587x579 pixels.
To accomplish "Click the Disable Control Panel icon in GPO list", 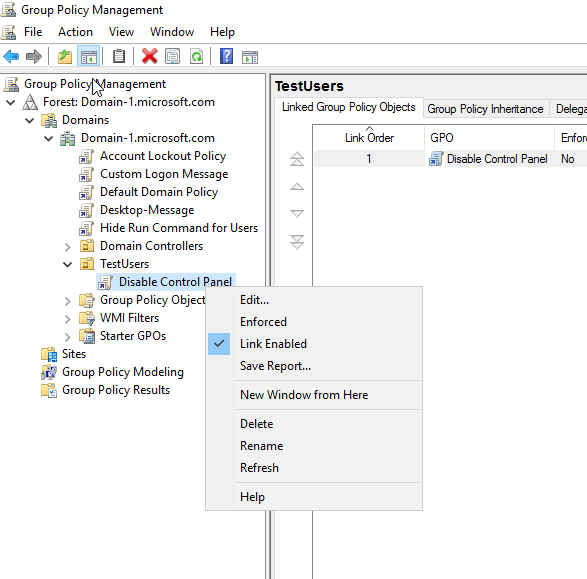I will (x=436, y=159).
